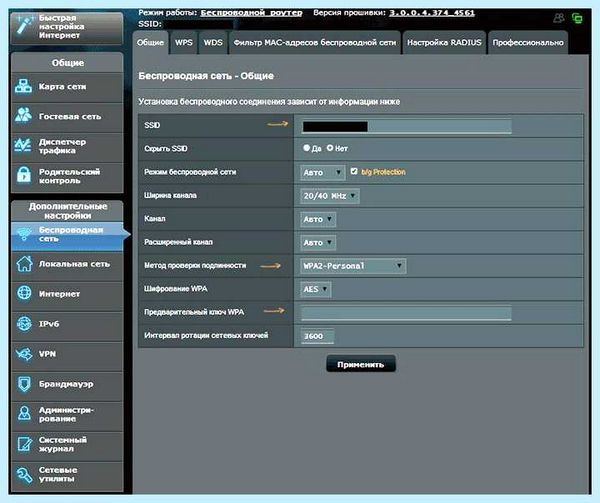Open AES encryption dropdown

[315, 289]
